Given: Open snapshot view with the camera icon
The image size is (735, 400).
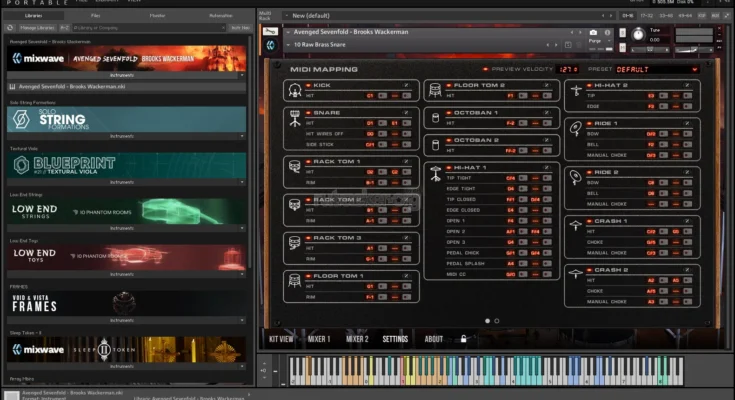Looking at the screenshot, I should [593, 32].
